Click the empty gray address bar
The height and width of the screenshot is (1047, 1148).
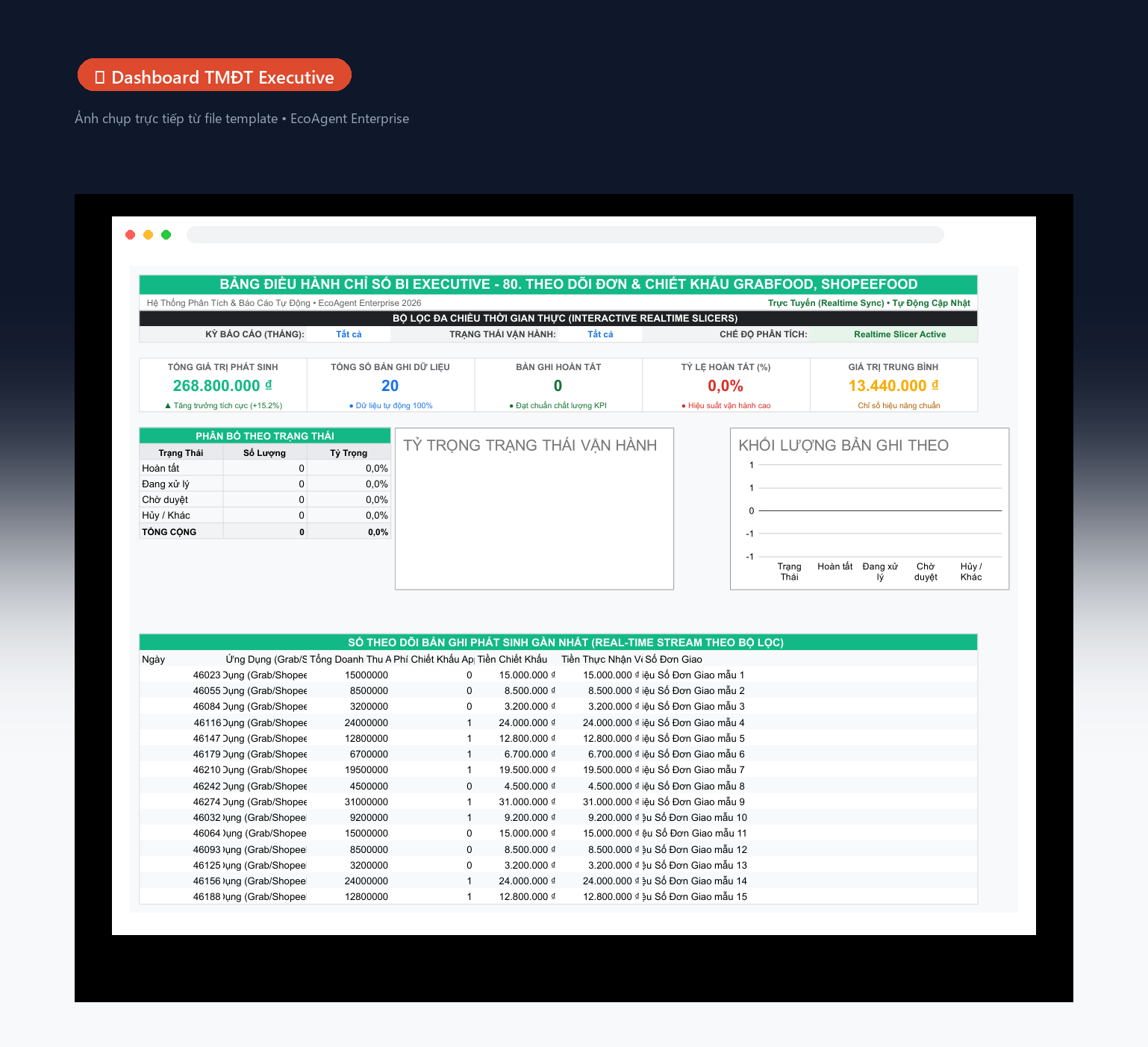coord(565,235)
